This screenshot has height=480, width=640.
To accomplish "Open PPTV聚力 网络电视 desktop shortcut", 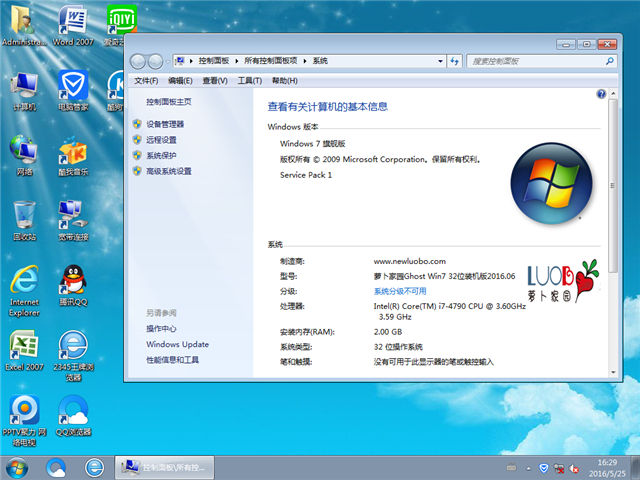I will coord(24,420).
